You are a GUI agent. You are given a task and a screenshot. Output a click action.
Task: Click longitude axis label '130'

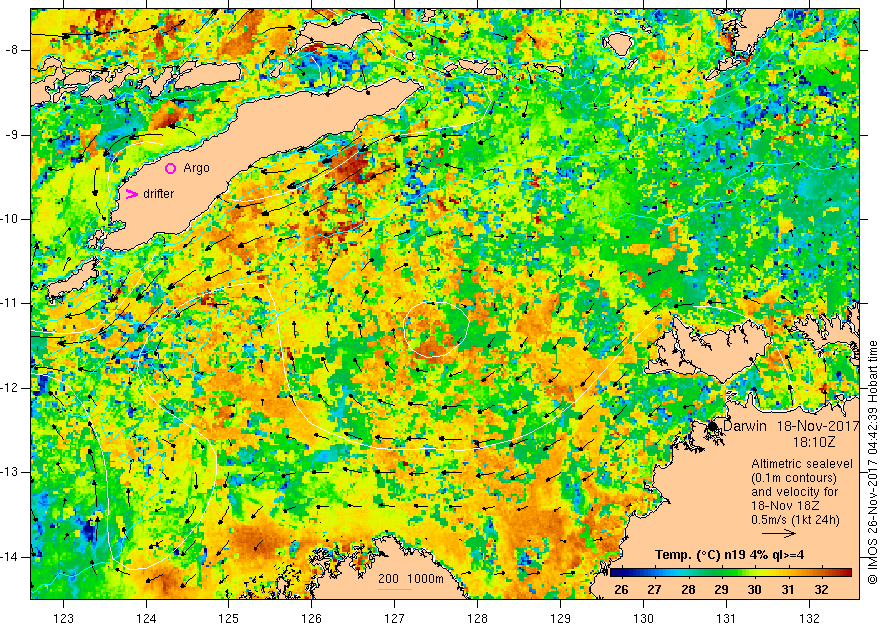pos(643,619)
